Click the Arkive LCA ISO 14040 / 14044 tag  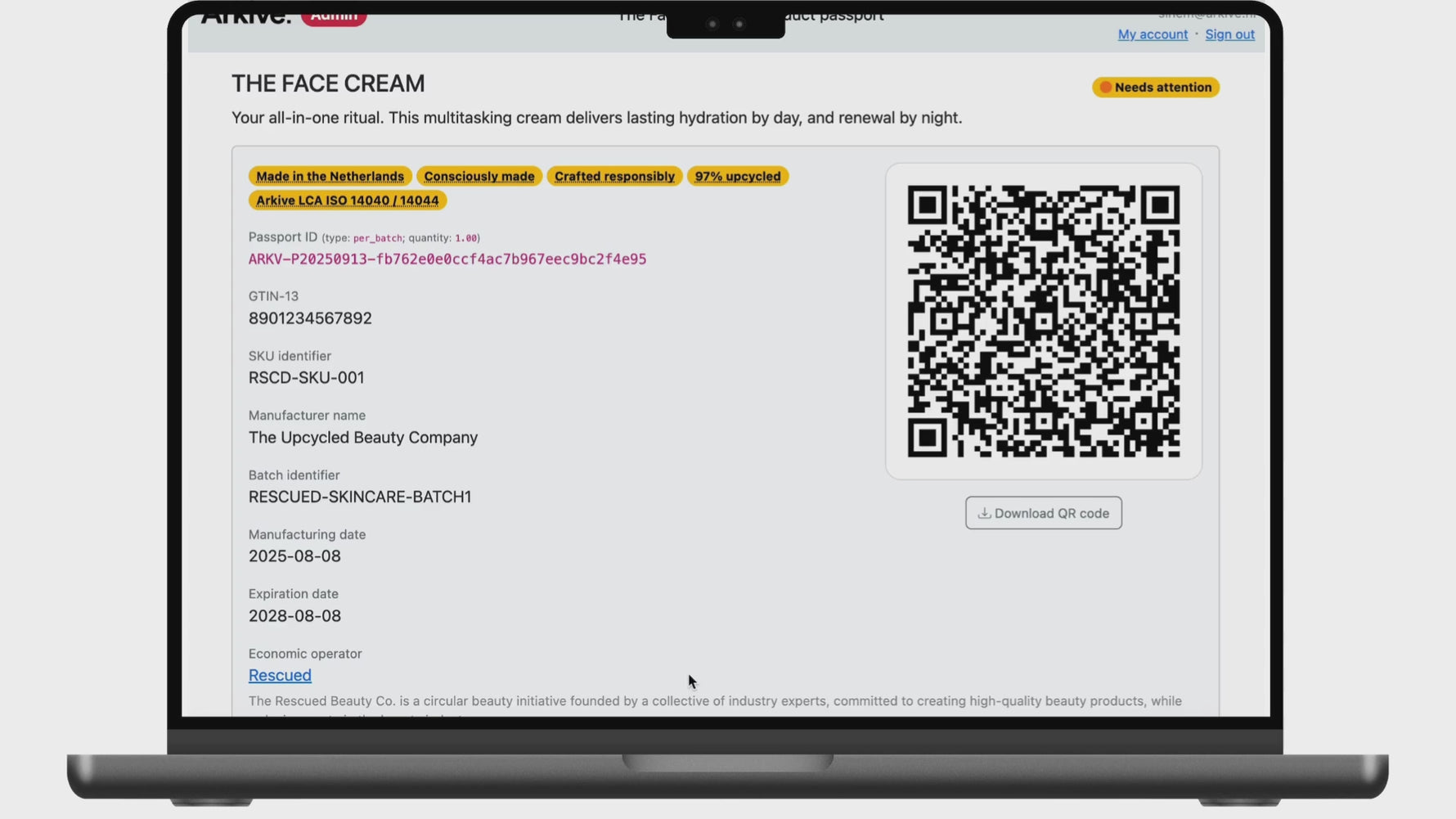[x=347, y=200]
